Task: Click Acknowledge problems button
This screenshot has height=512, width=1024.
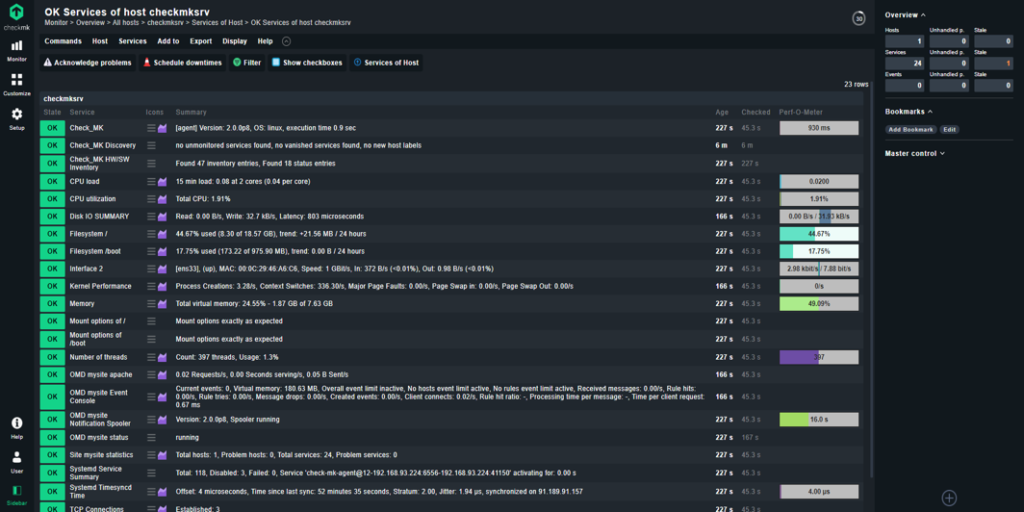Action: [88, 63]
